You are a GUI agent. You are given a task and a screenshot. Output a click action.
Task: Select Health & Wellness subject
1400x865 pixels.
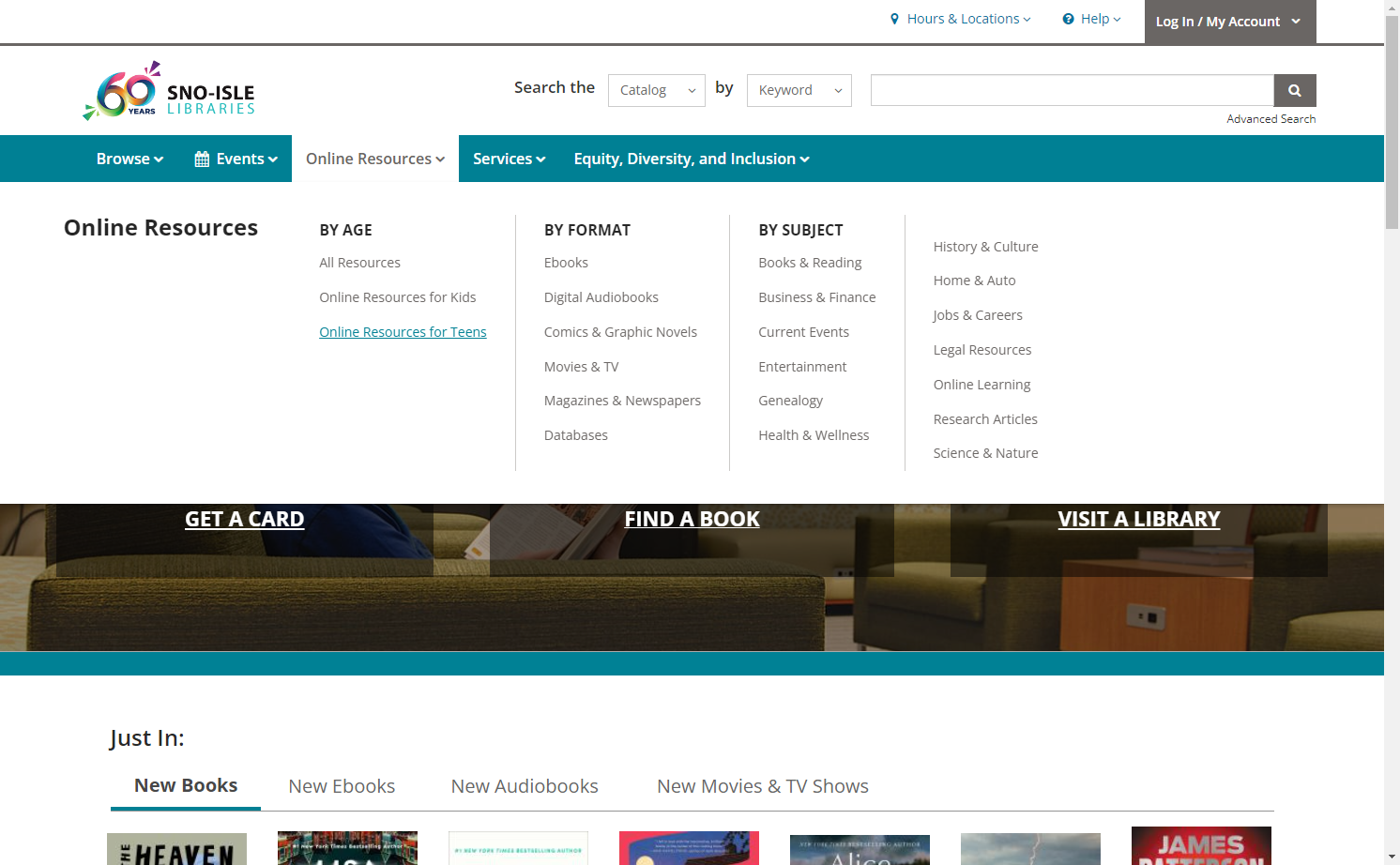(814, 435)
